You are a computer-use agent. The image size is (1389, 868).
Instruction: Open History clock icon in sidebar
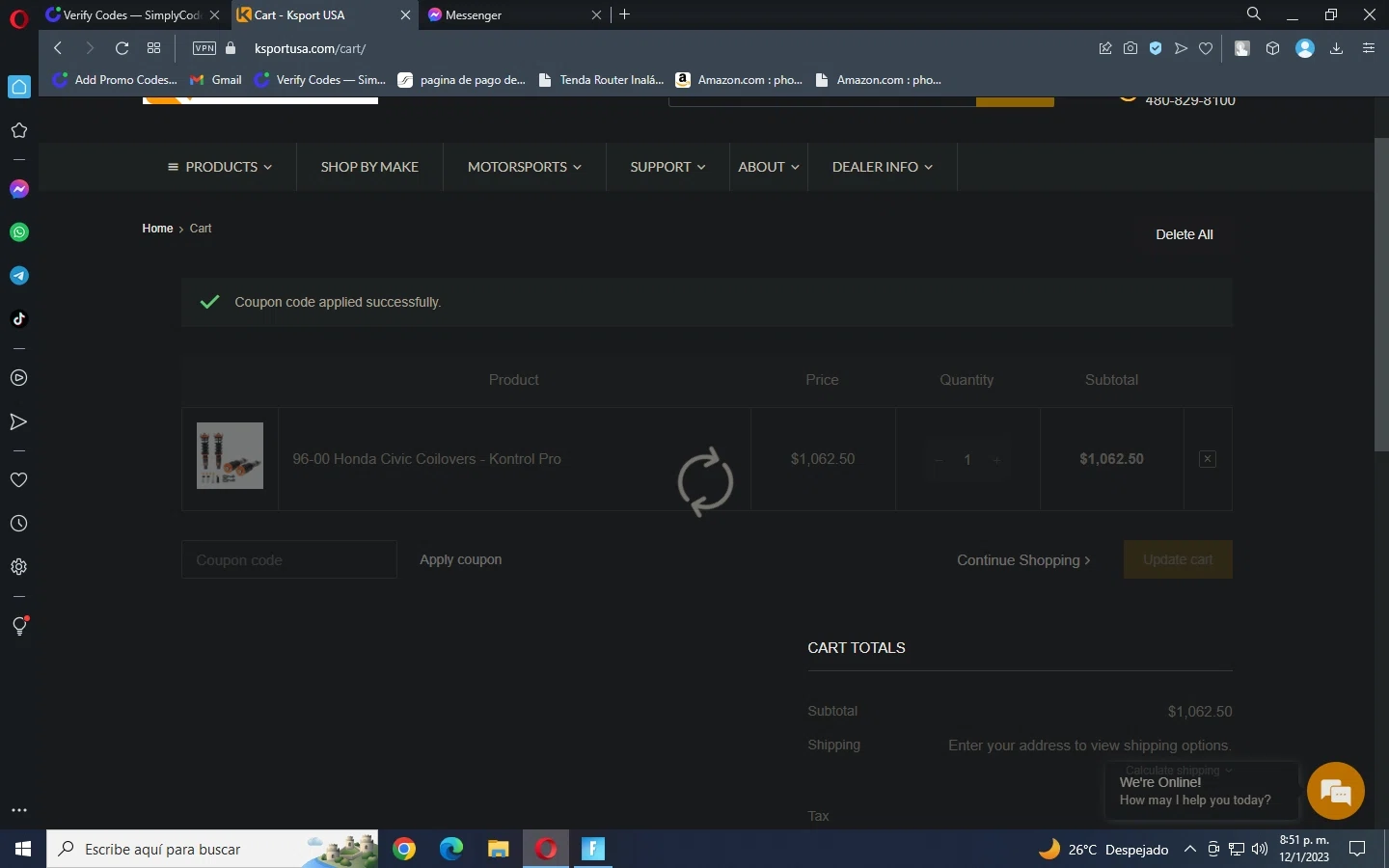coord(19,524)
